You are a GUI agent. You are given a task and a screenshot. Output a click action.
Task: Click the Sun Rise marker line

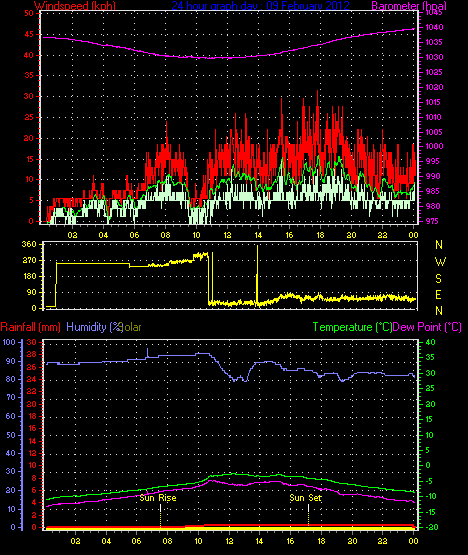[160, 515]
